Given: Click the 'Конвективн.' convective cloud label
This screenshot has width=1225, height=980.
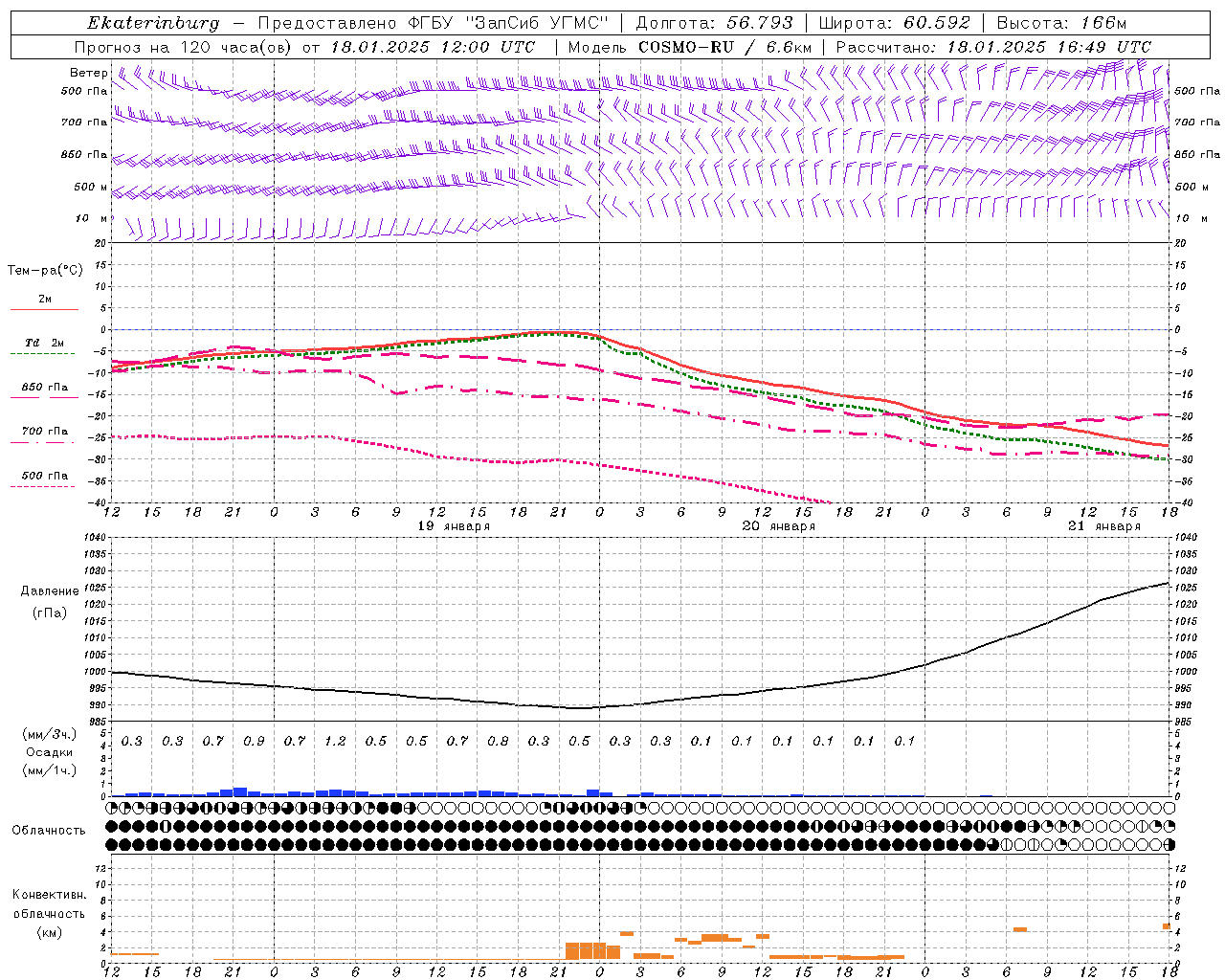Looking at the screenshot, I should 49,895.
